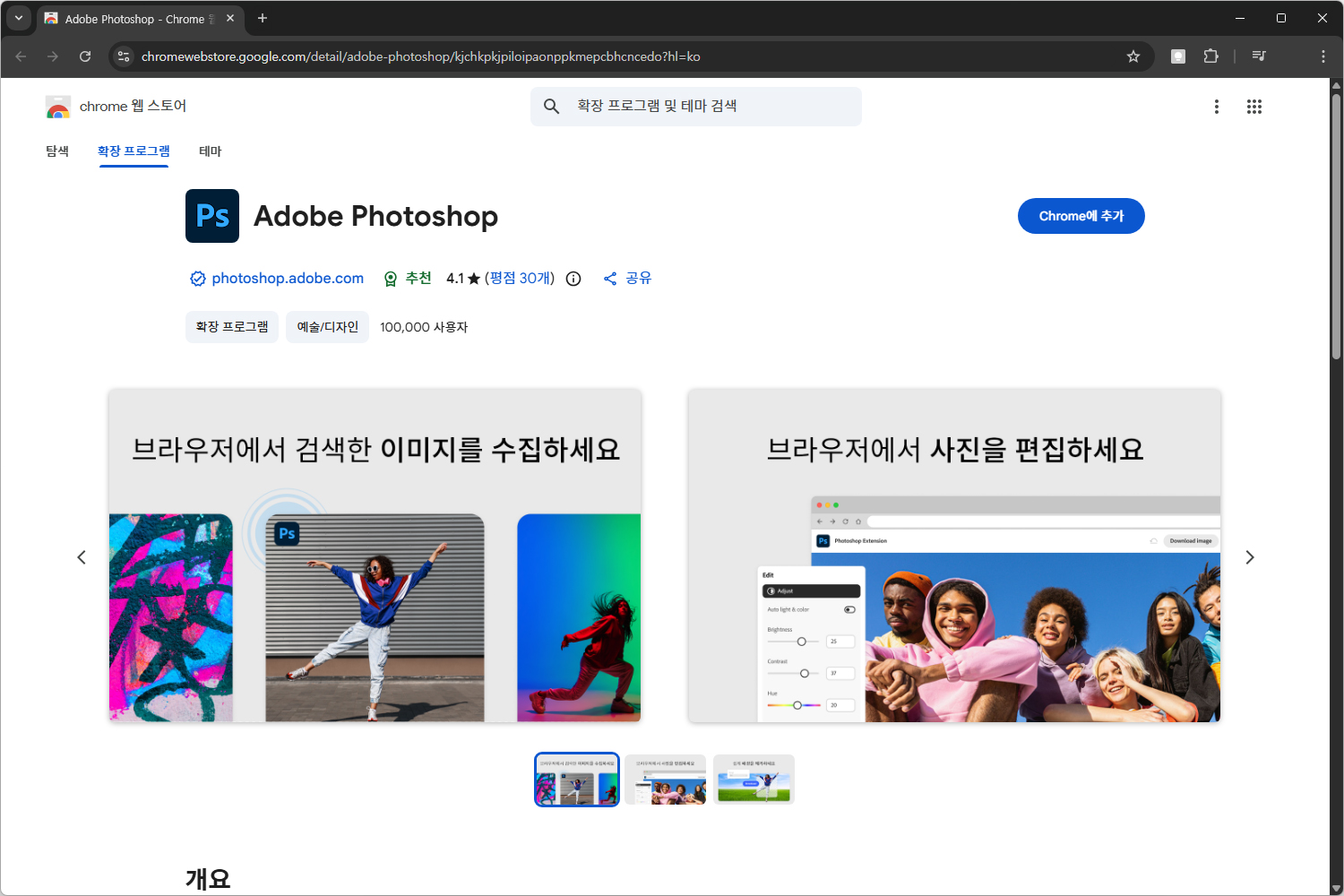The image size is (1344, 896).
Task: Switch to the 테마 tab
Action: 211,151
